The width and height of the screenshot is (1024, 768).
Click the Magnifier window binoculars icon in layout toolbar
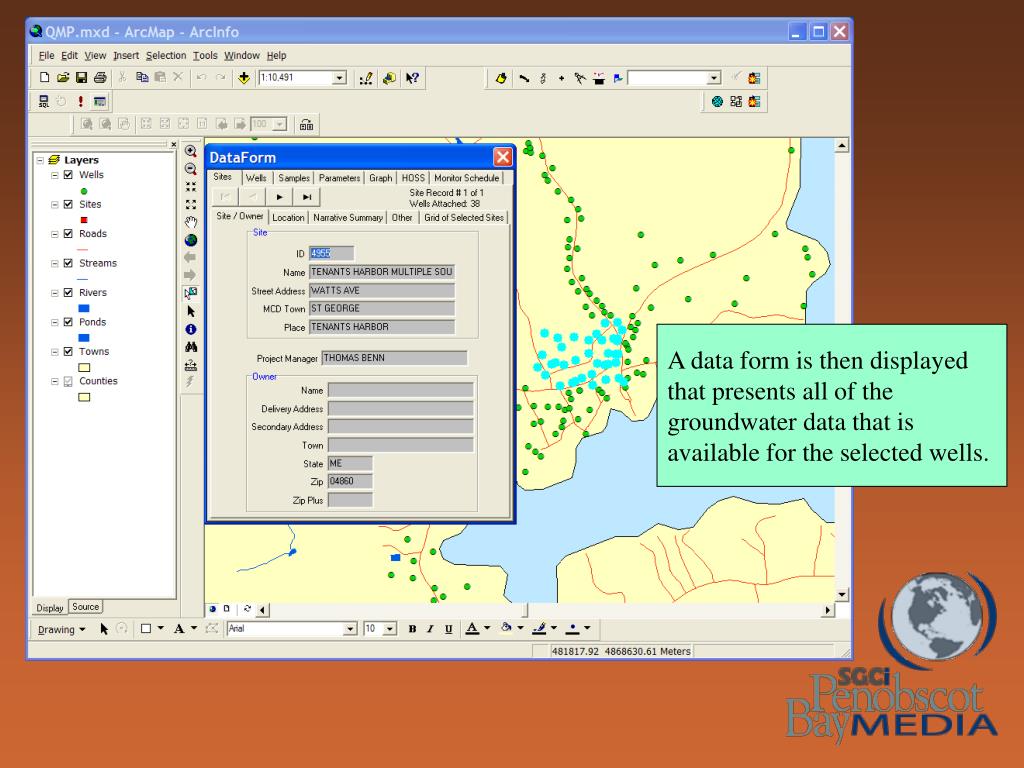click(306, 125)
